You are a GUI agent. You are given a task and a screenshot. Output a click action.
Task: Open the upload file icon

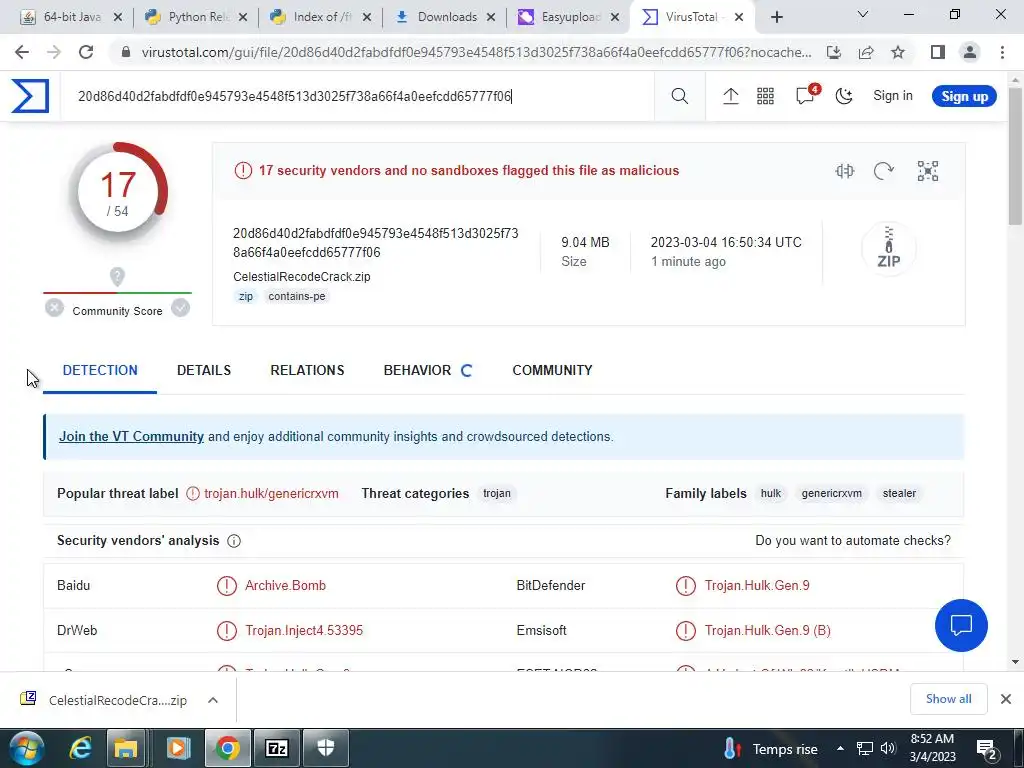tap(730, 97)
